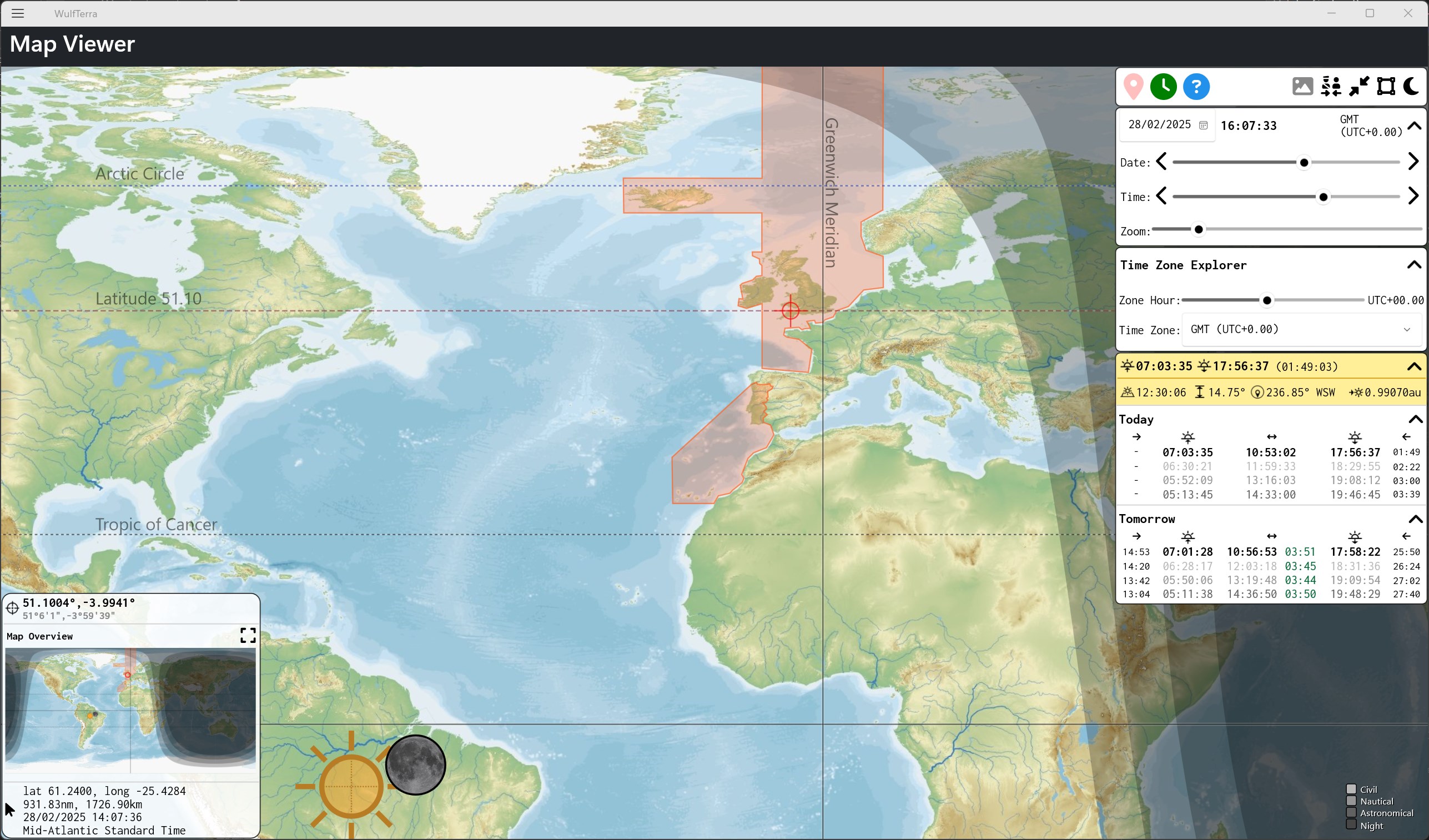Click the people with arrows icon
1429x840 pixels.
(x=1330, y=87)
